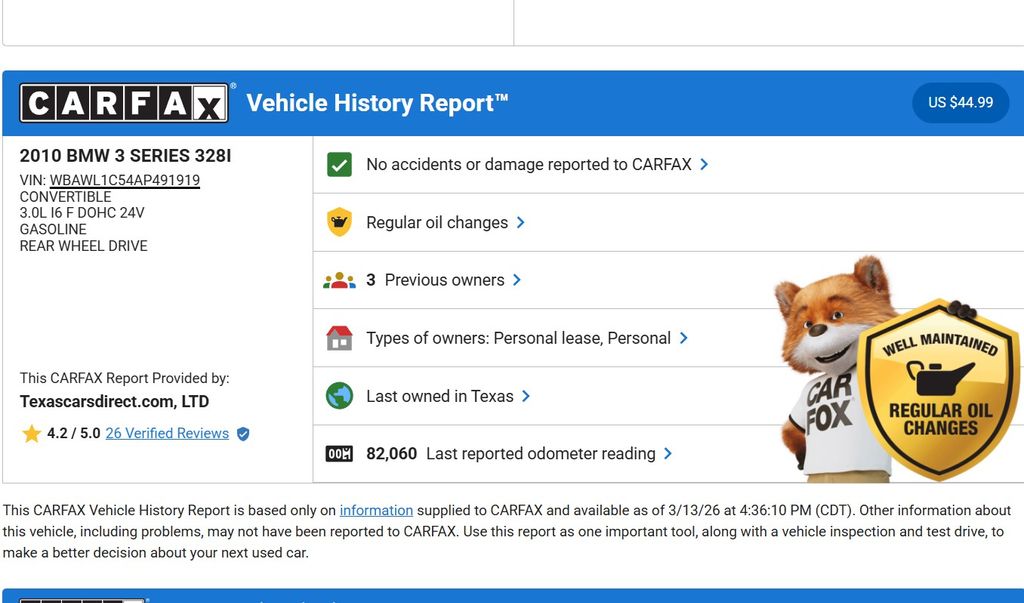1024x603 pixels.
Task: Open the 26 Verified Reviews link
Action: 167,434
